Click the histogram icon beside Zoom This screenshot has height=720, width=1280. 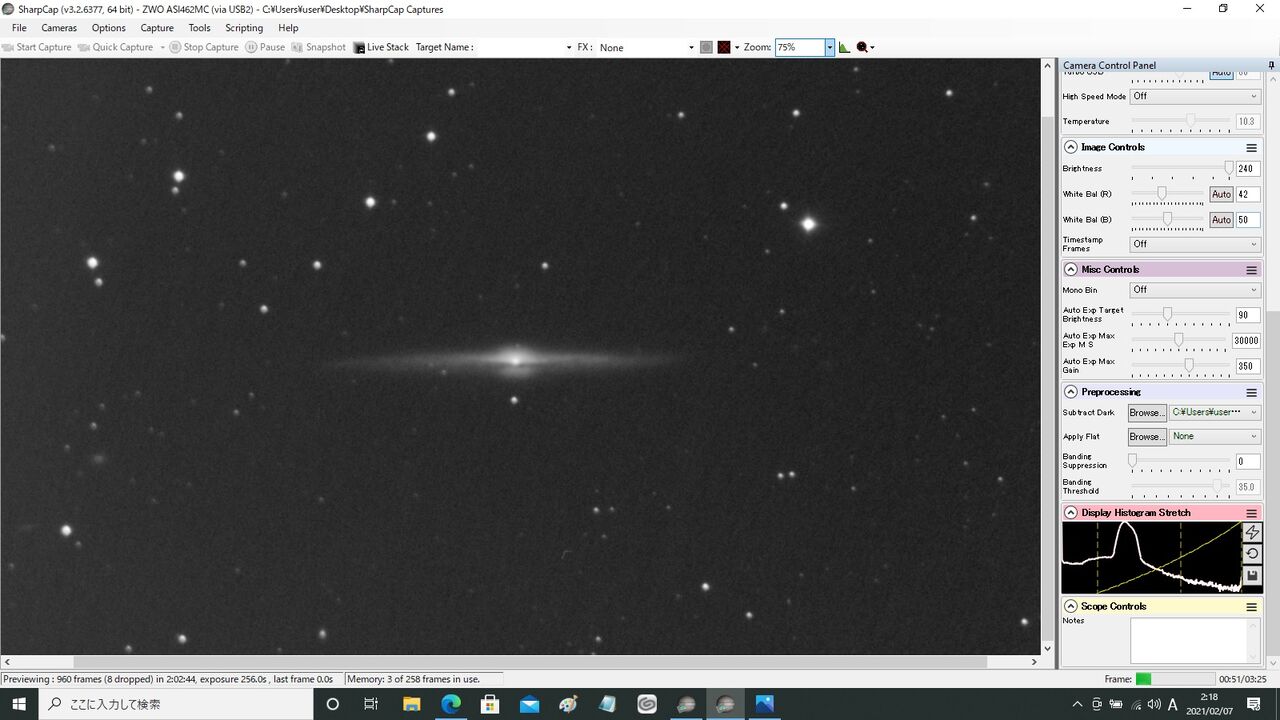click(844, 47)
